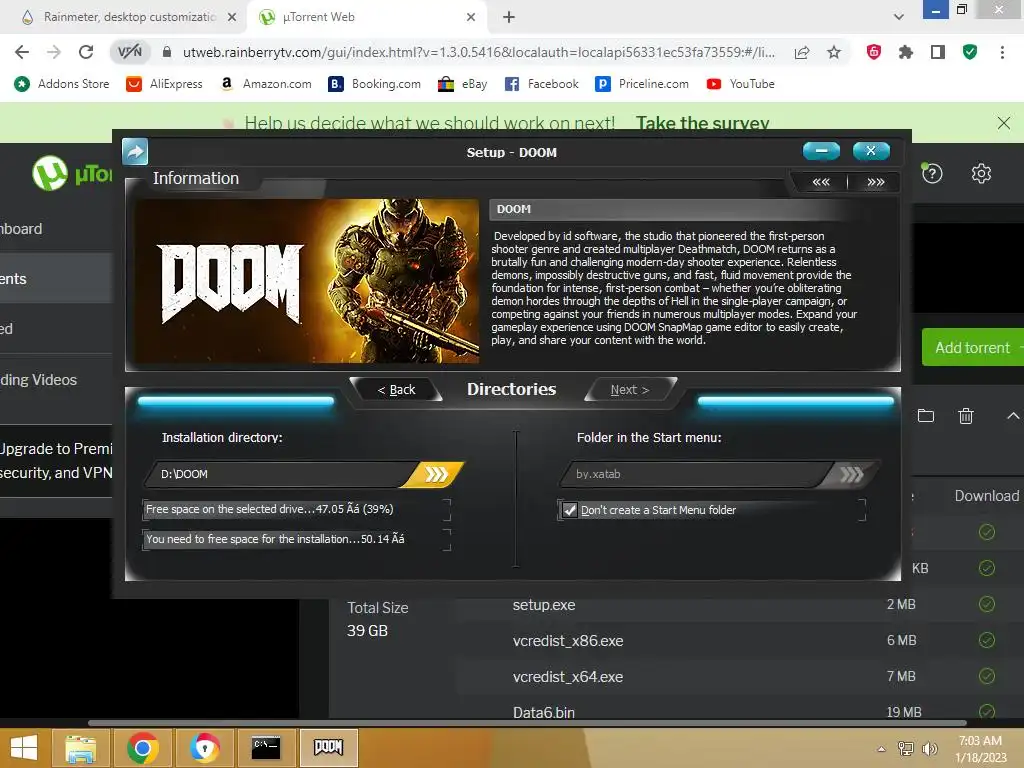
Task: Open YouTube bookmark
Action: pos(741,84)
